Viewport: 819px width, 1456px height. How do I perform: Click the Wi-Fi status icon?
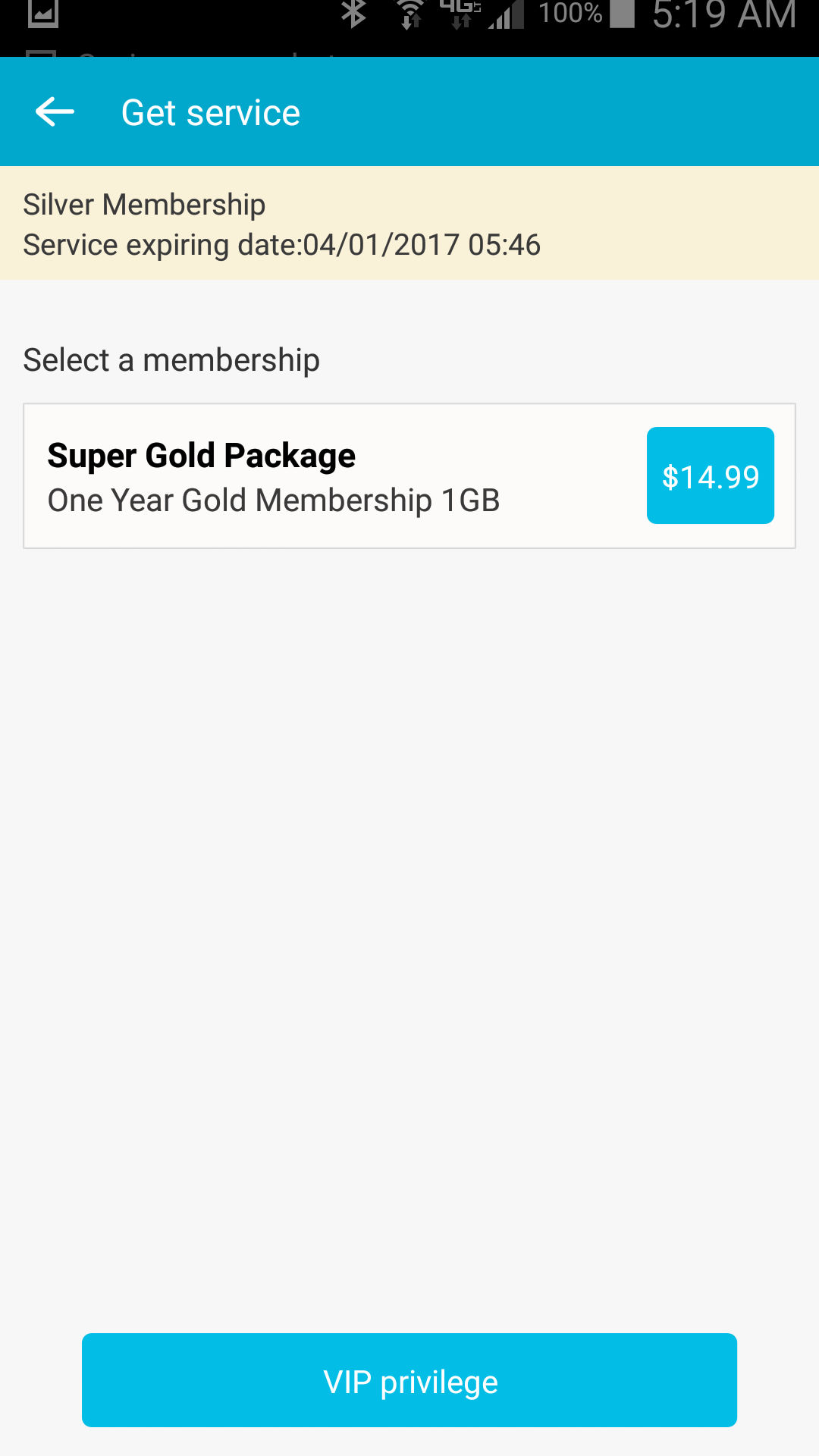coord(410,14)
